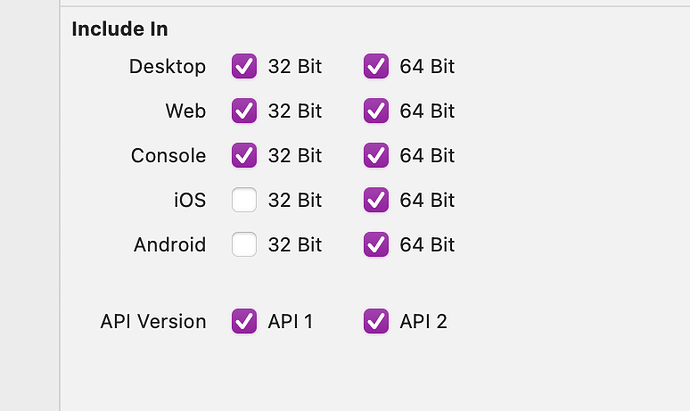Check the Android 32 Bit checkbox
The width and height of the screenshot is (690, 411).
tap(244, 245)
